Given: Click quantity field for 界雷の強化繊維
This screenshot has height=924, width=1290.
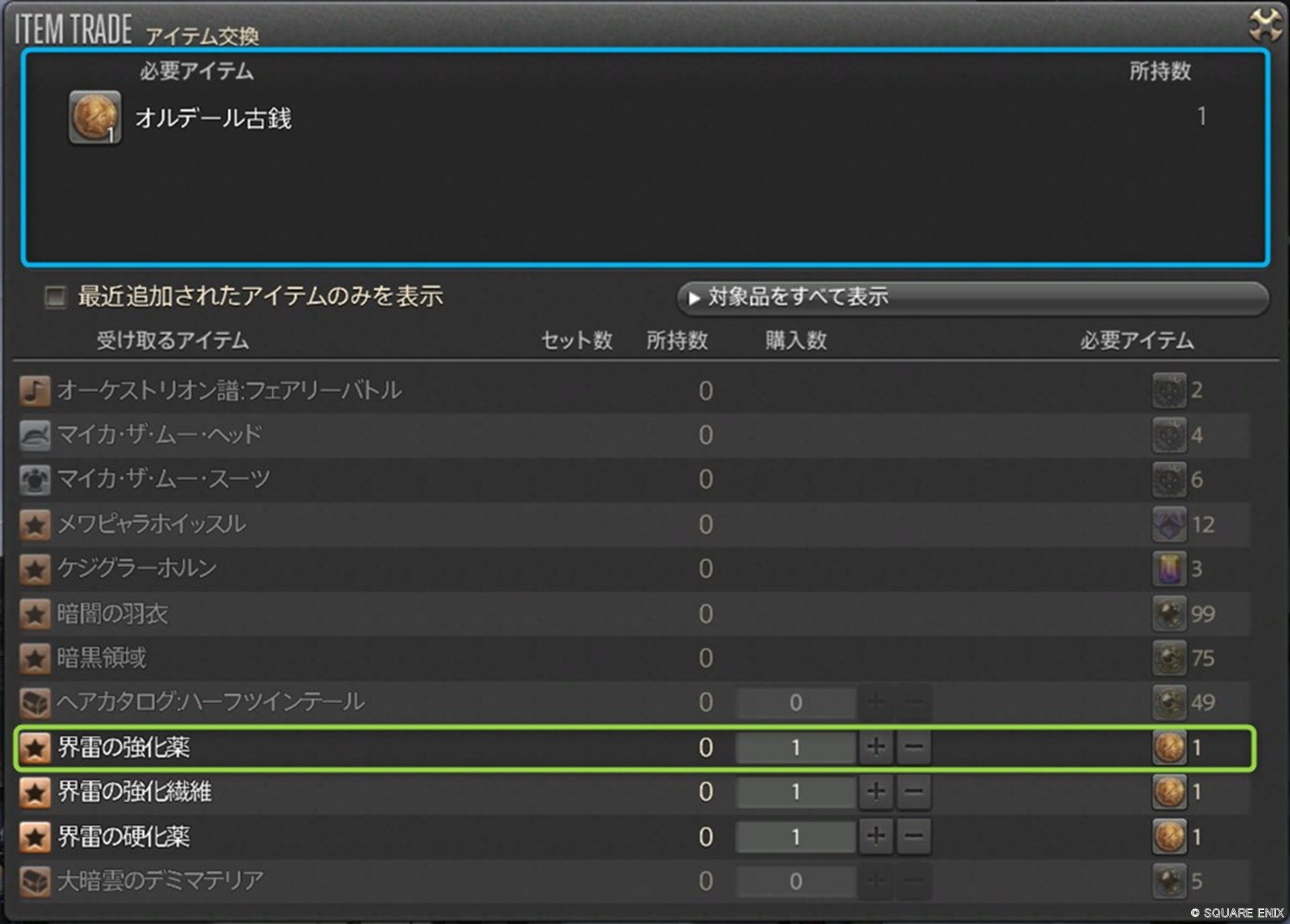Looking at the screenshot, I should (795, 792).
